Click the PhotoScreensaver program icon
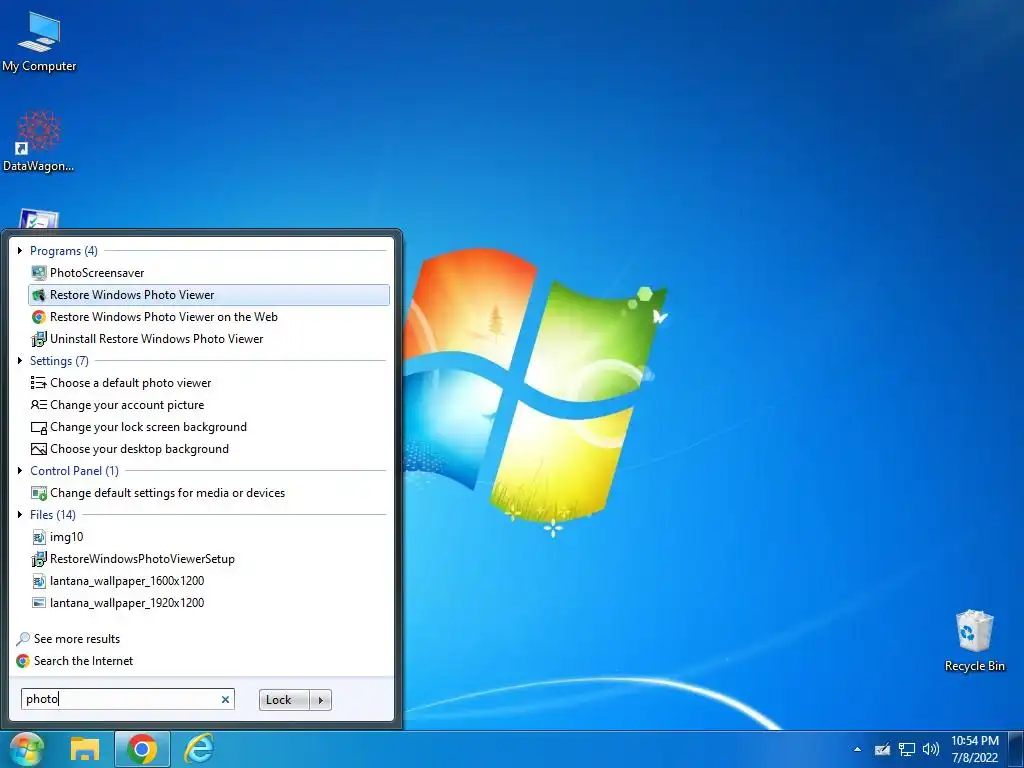The width and height of the screenshot is (1024, 768). [39, 273]
